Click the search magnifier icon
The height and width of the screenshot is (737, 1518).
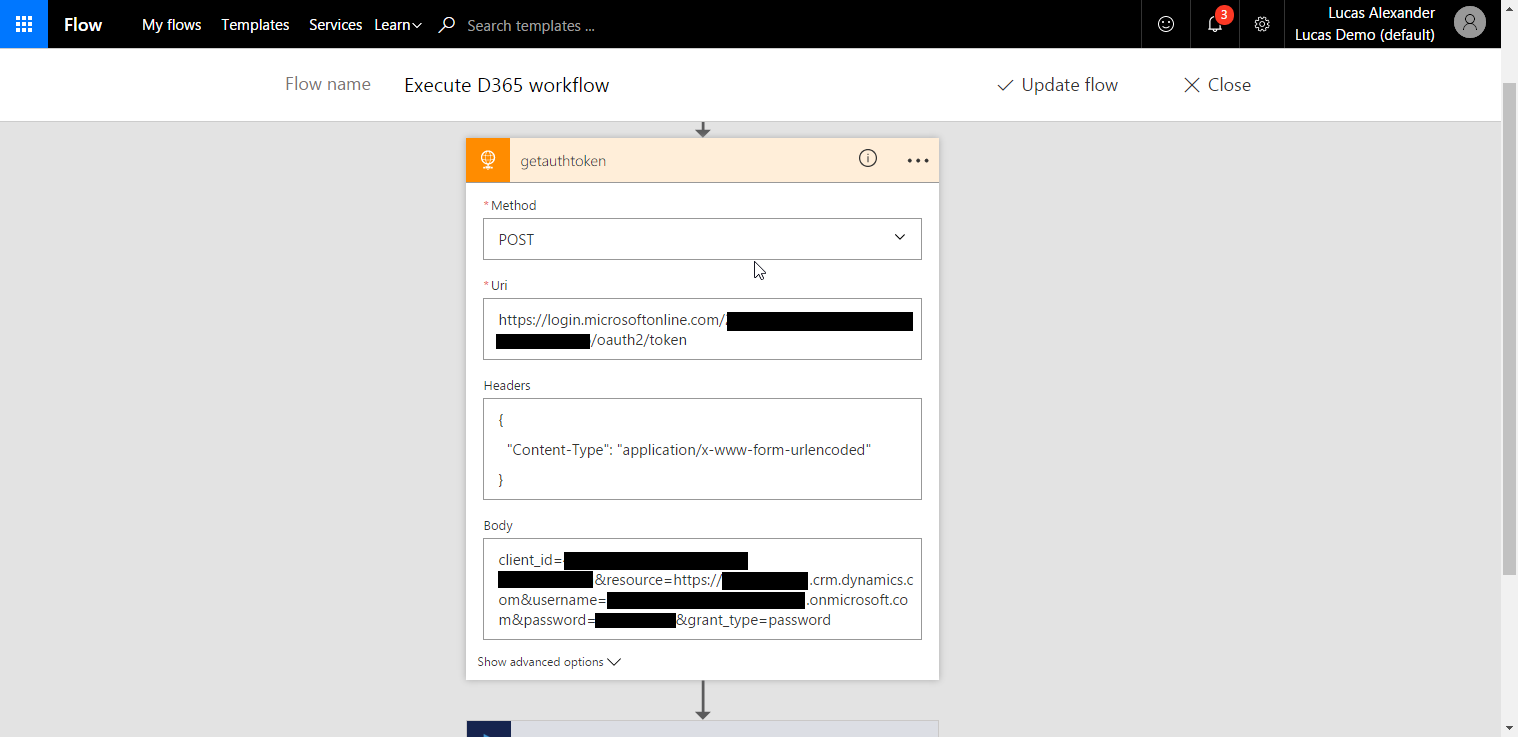(x=447, y=25)
